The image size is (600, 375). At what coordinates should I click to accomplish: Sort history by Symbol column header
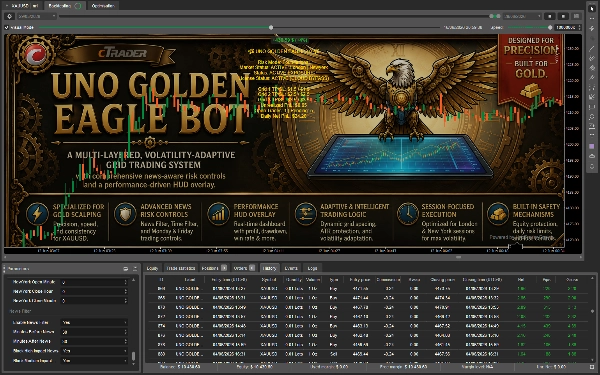click(x=269, y=279)
